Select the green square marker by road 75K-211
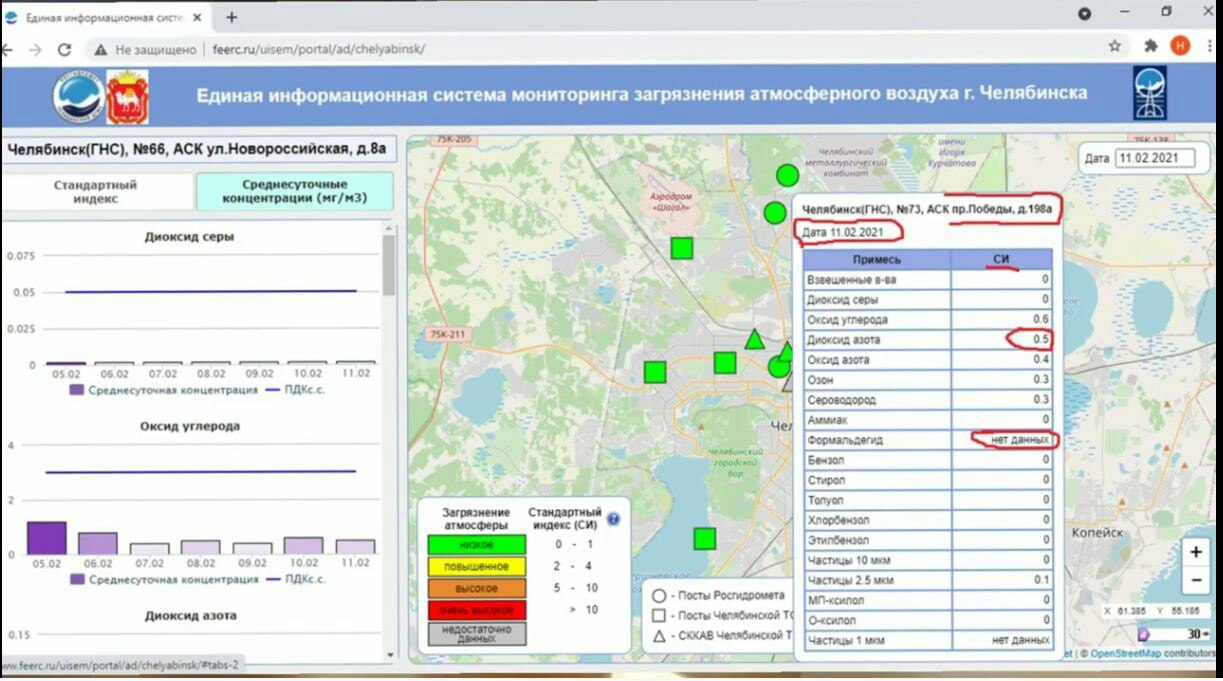This screenshot has height=681, width=1223. click(x=655, y=372)
